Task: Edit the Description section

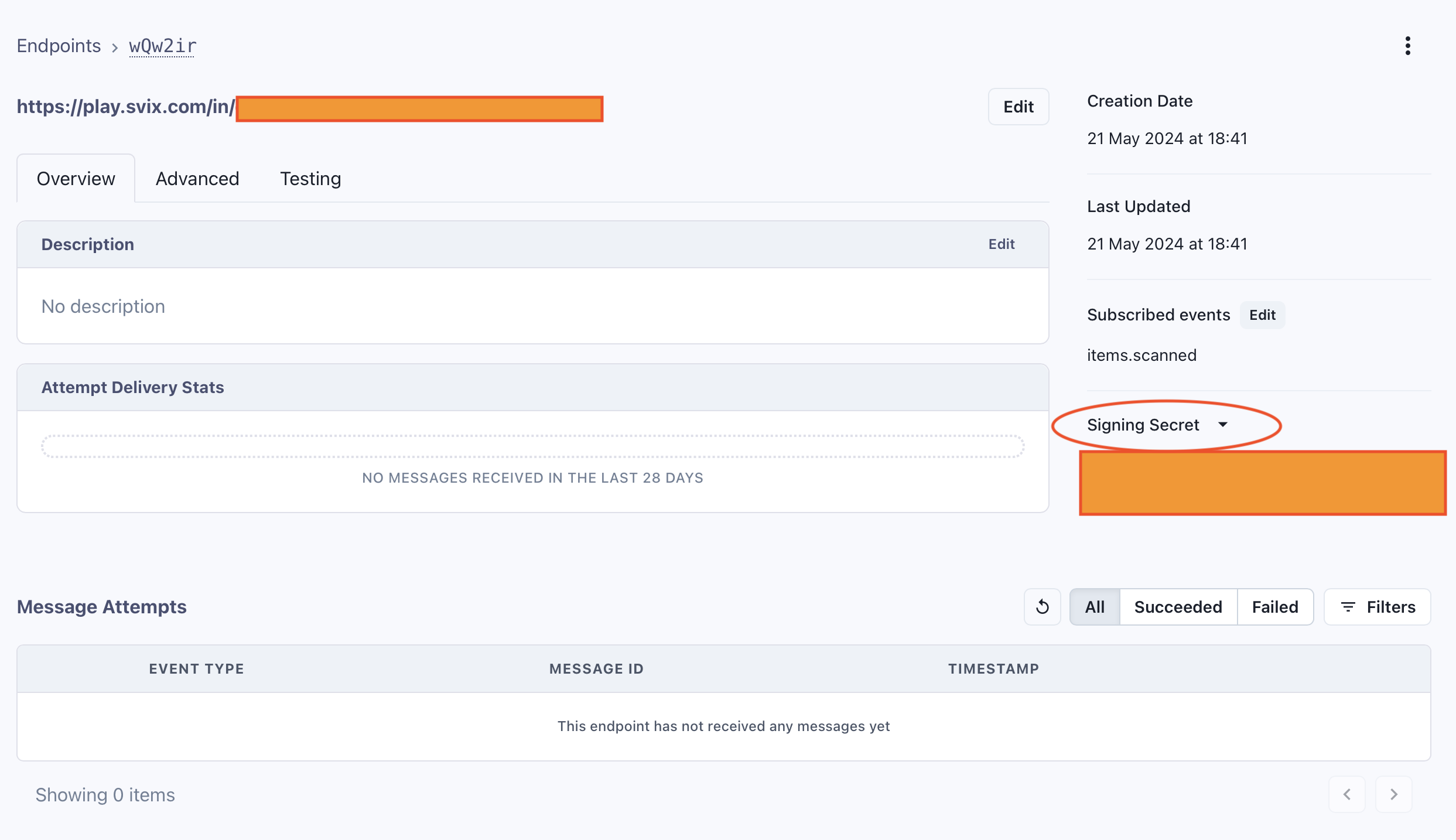Action: click(x=1001, y=244)
